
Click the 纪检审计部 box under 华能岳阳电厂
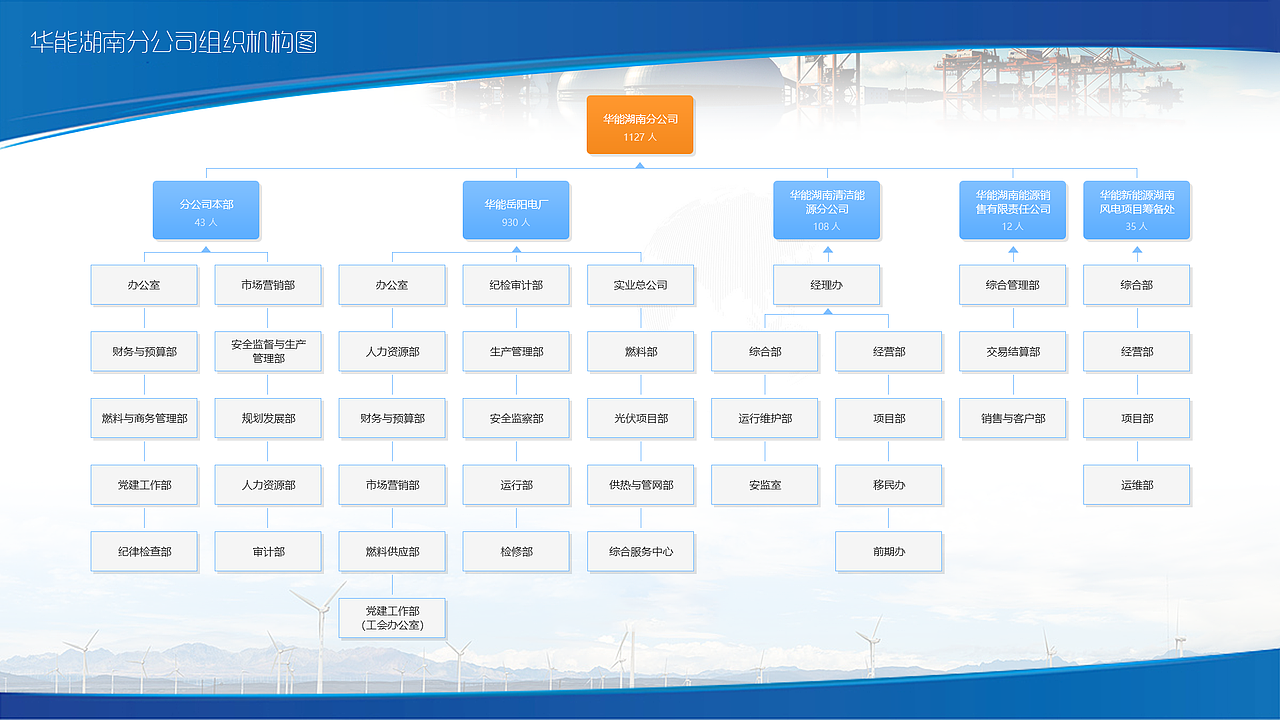click(516, 284)
